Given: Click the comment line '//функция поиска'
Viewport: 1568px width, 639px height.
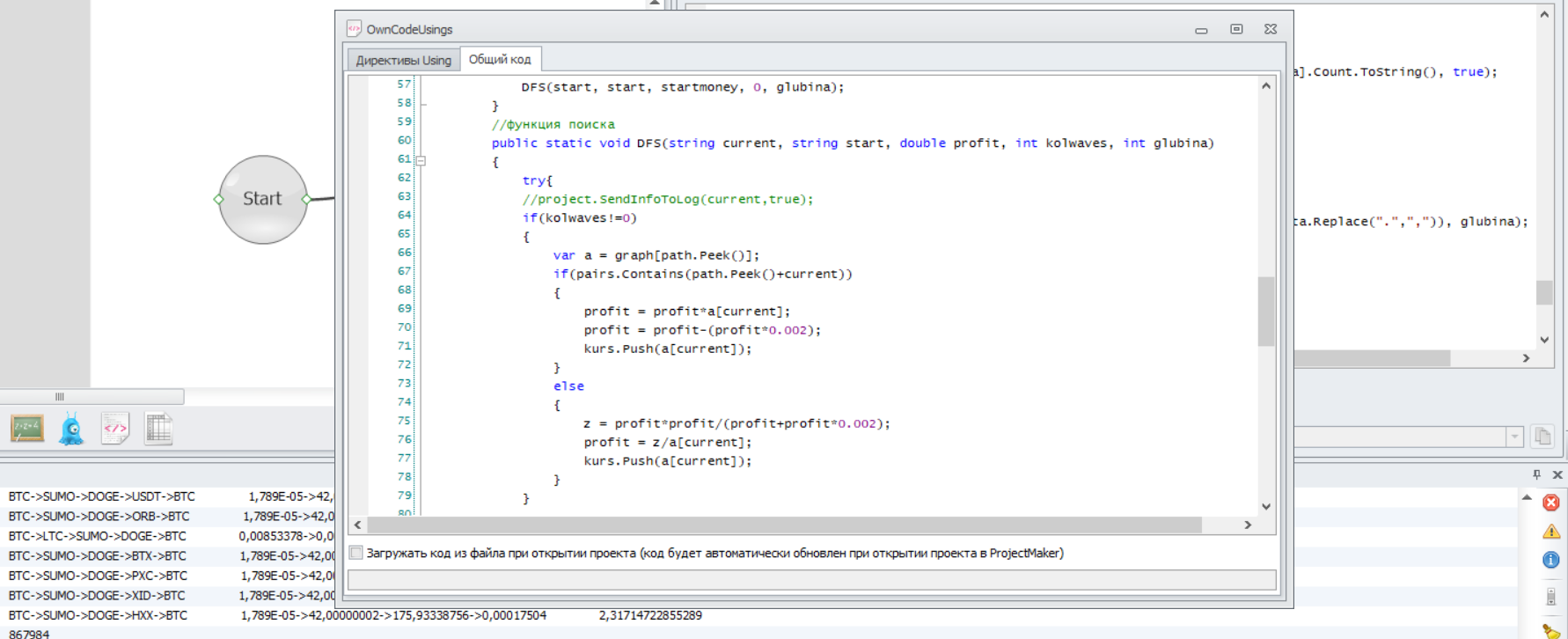Looking at the screenshot, I should [x=553, y=124].
